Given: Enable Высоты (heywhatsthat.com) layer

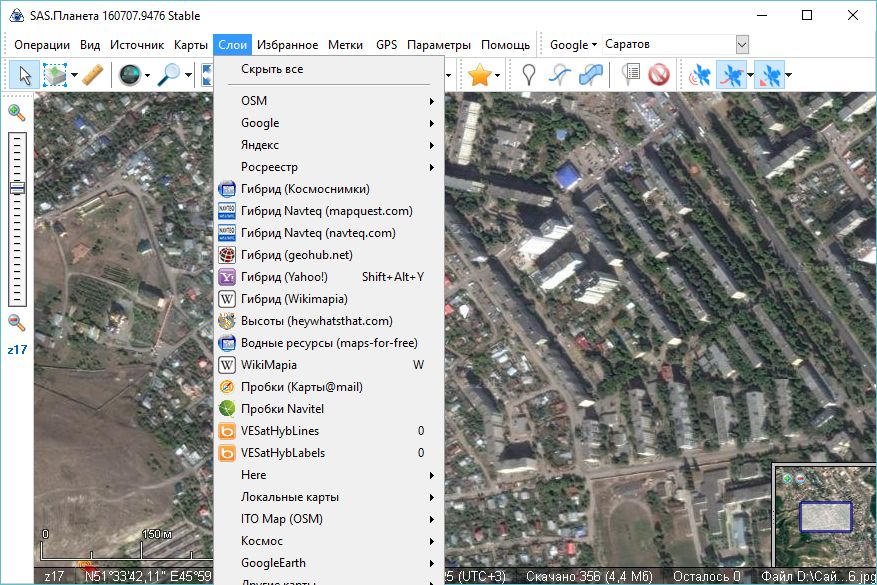Looking at the screenshot, I should coord(329,321).
